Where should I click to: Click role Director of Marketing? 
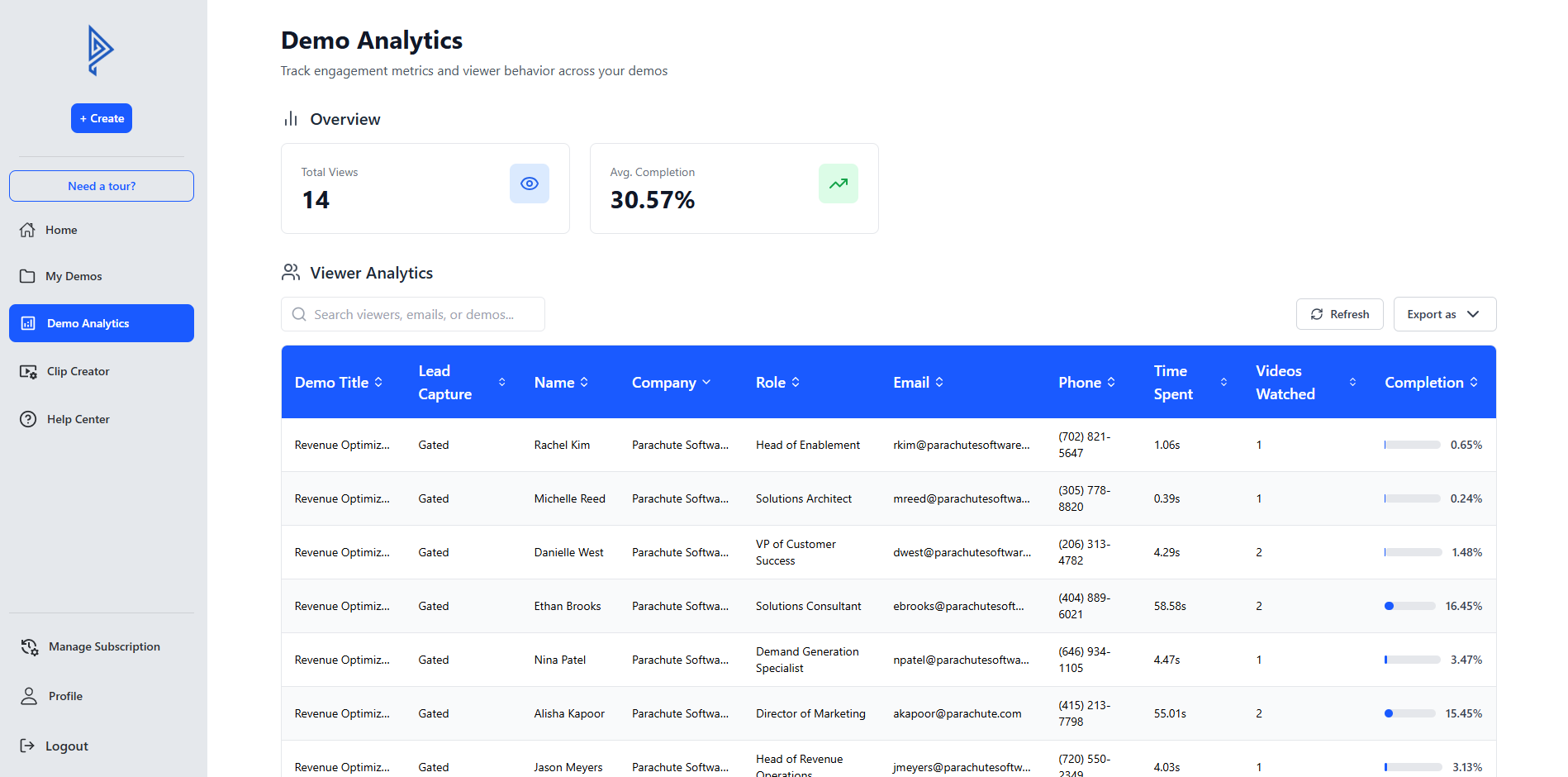coord(810,713)
